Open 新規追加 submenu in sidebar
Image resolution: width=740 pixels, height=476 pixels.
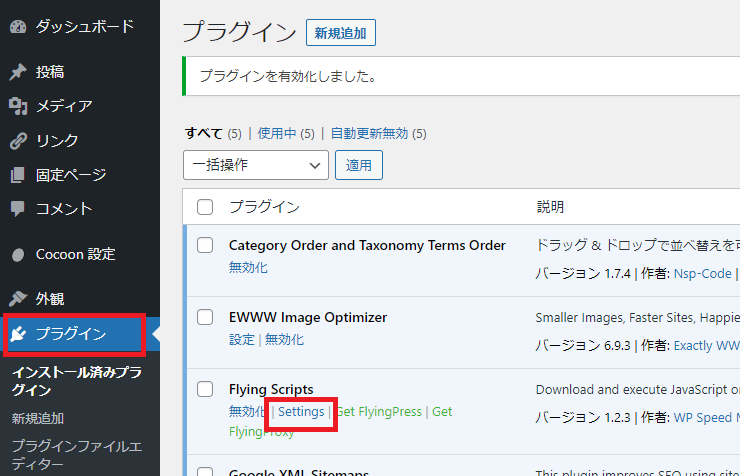(x=38, y=418)
